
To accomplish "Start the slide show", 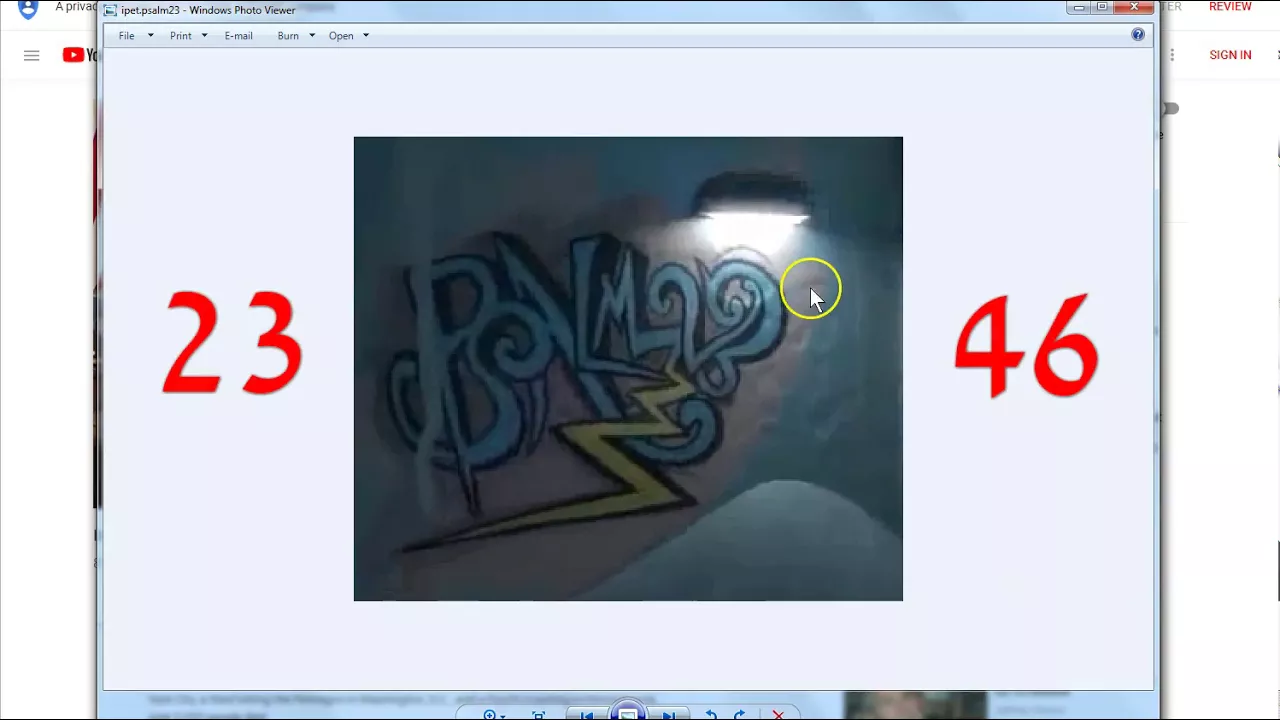I will coord(628,712).
